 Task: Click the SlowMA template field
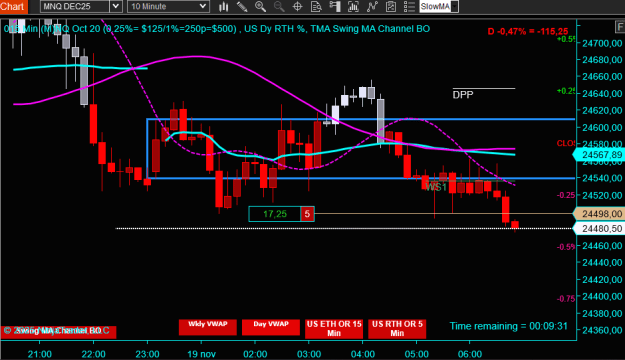coord(435,6)
